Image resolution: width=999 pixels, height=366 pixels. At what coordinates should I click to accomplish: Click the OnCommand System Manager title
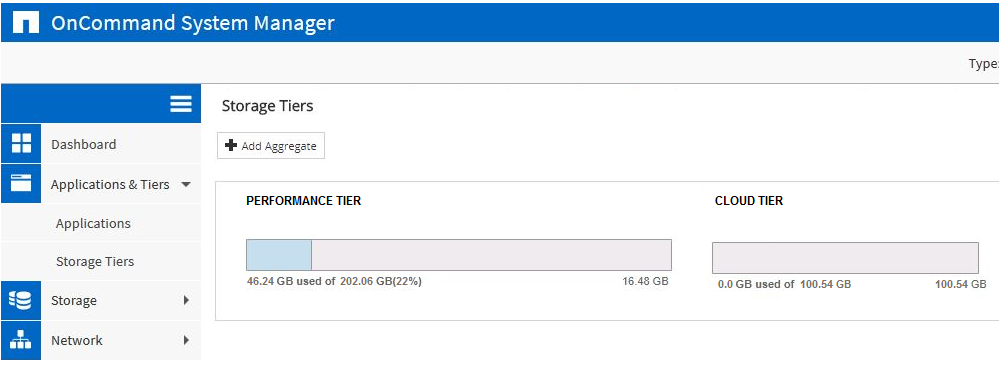[192, 23]
